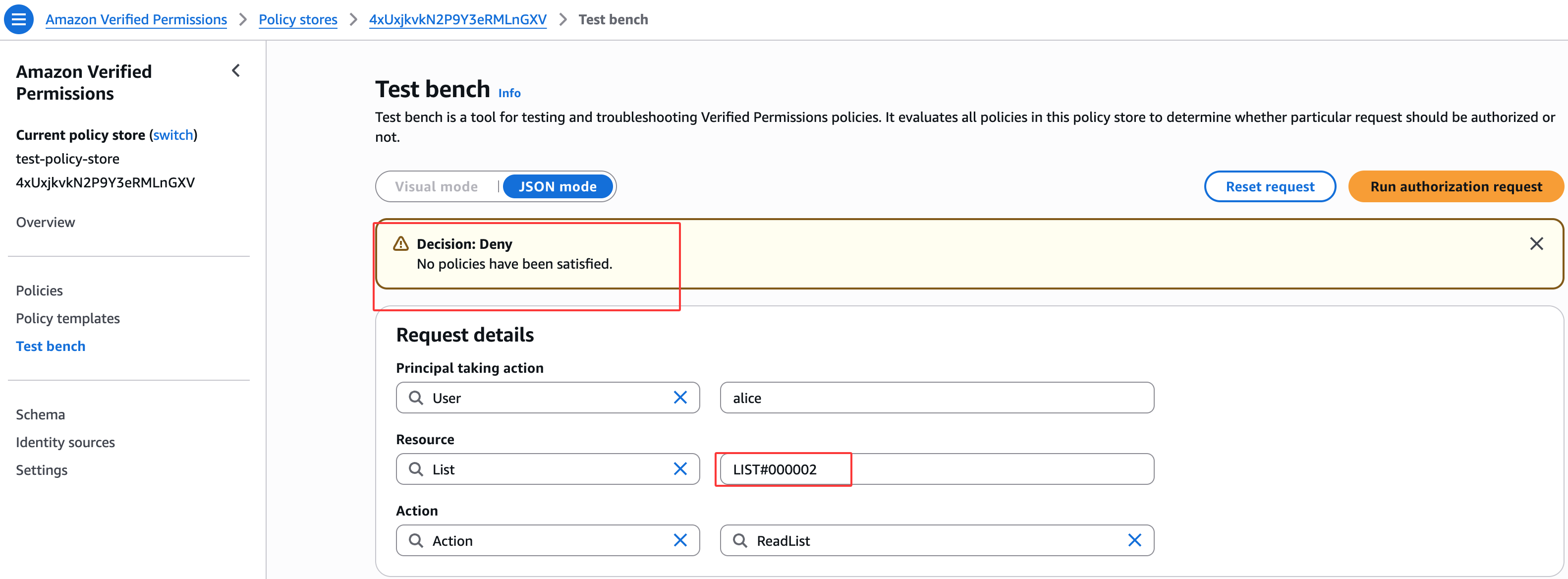
Task: Switch to JSON mode
Action: coord(557,187)
